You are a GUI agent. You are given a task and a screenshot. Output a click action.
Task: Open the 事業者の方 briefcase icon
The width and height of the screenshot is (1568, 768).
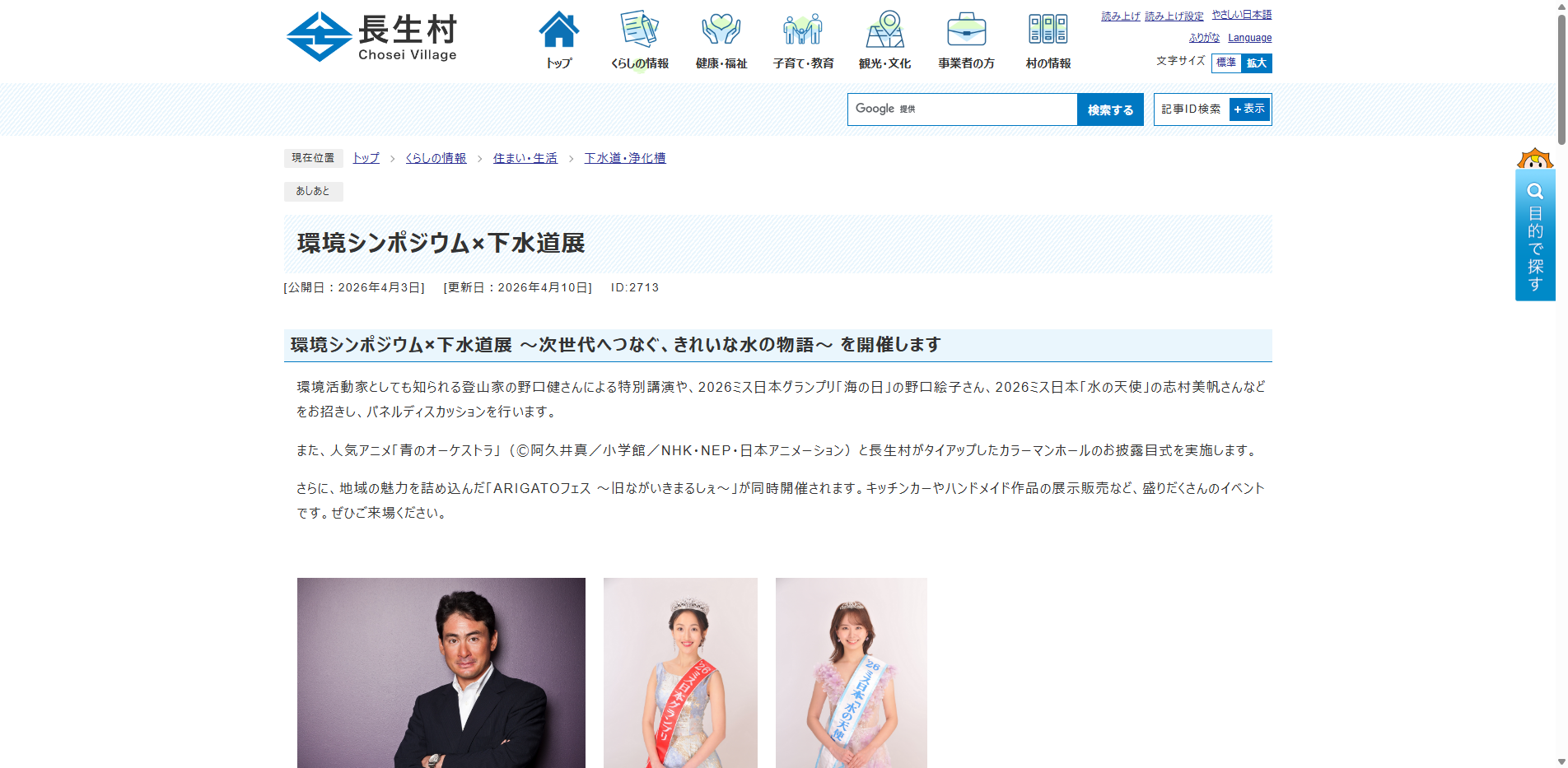(x=966, y=30)
